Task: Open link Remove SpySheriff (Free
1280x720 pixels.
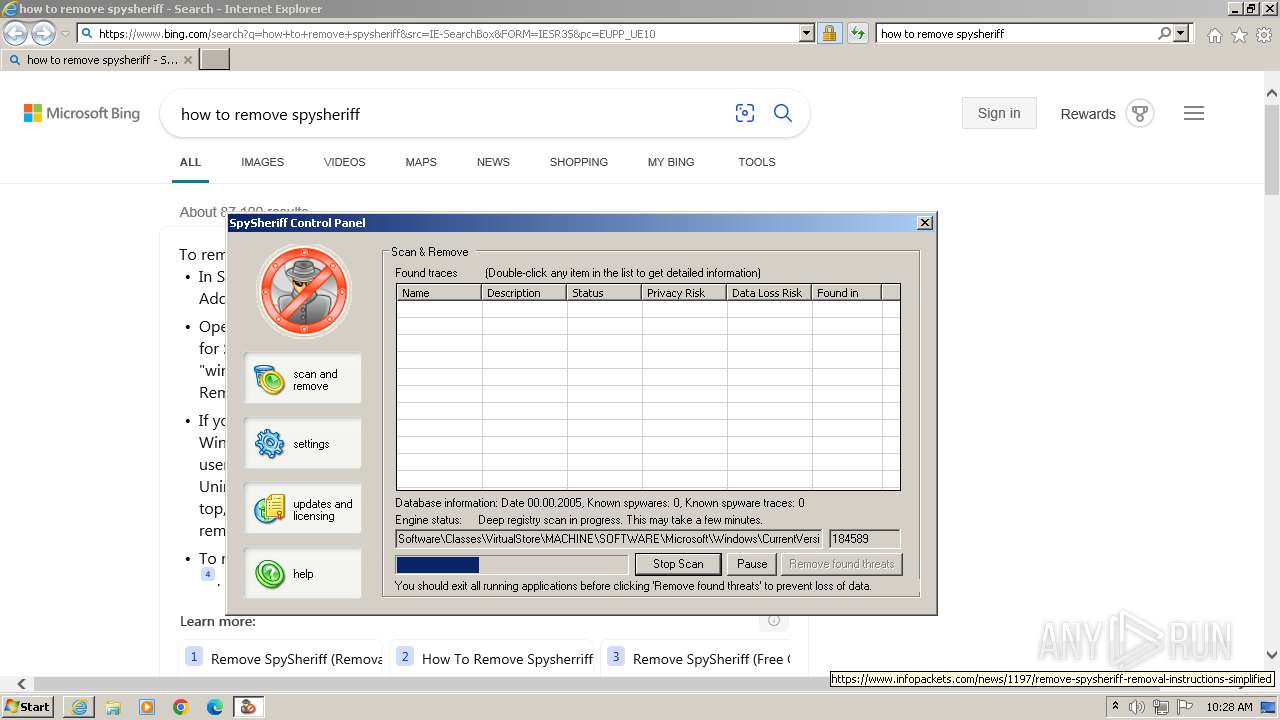Action: pos(711,659)
